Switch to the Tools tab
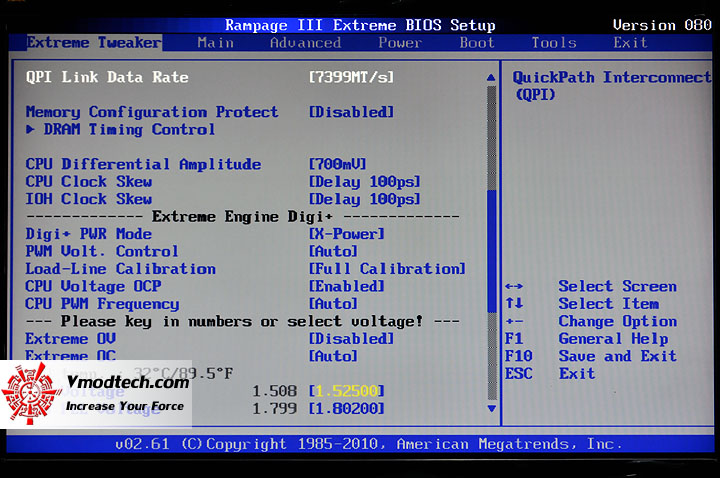This screenshot has height=478, width=720. coord(554,43)
